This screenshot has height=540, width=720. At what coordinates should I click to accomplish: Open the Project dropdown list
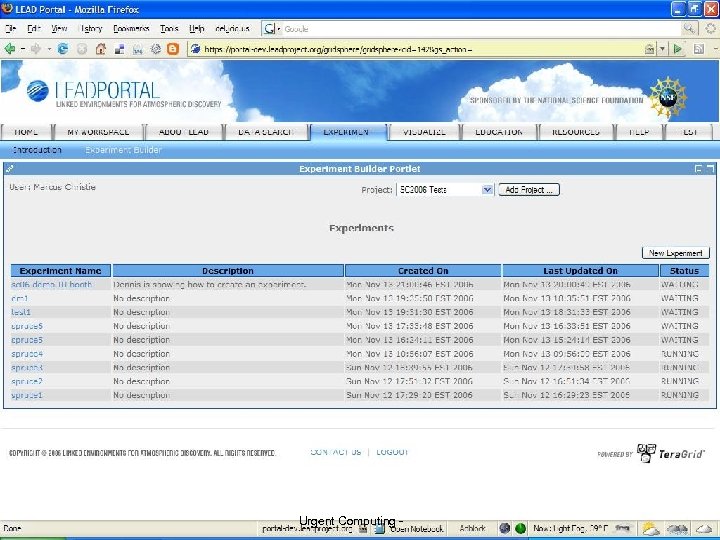pyautogui.click(x=487, y=189)
